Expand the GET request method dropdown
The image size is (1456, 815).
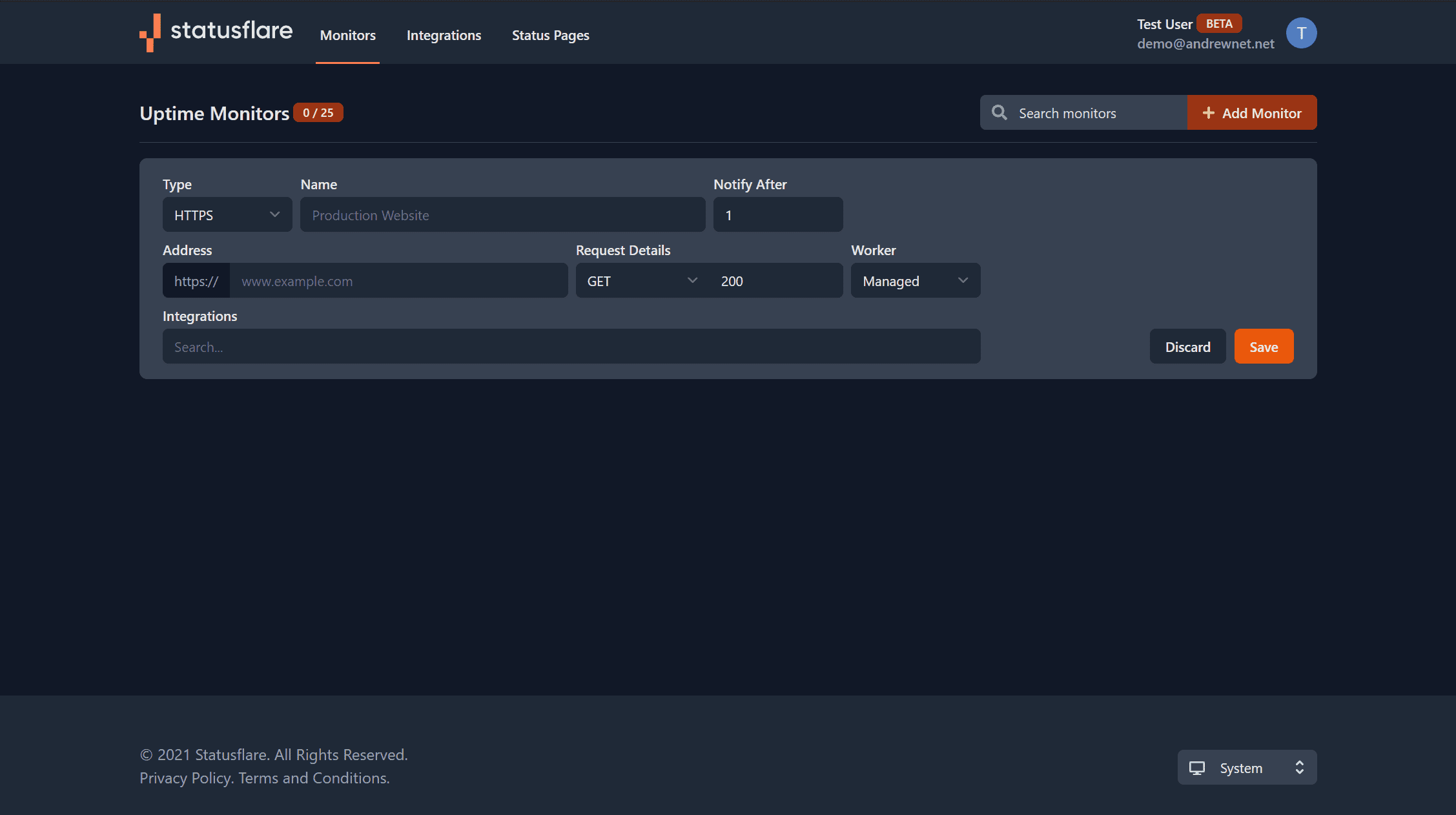coord(641,281)
